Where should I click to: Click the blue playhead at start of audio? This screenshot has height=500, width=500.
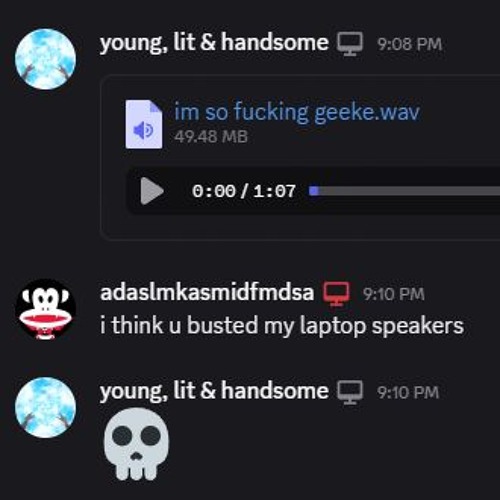click(314, 191)
